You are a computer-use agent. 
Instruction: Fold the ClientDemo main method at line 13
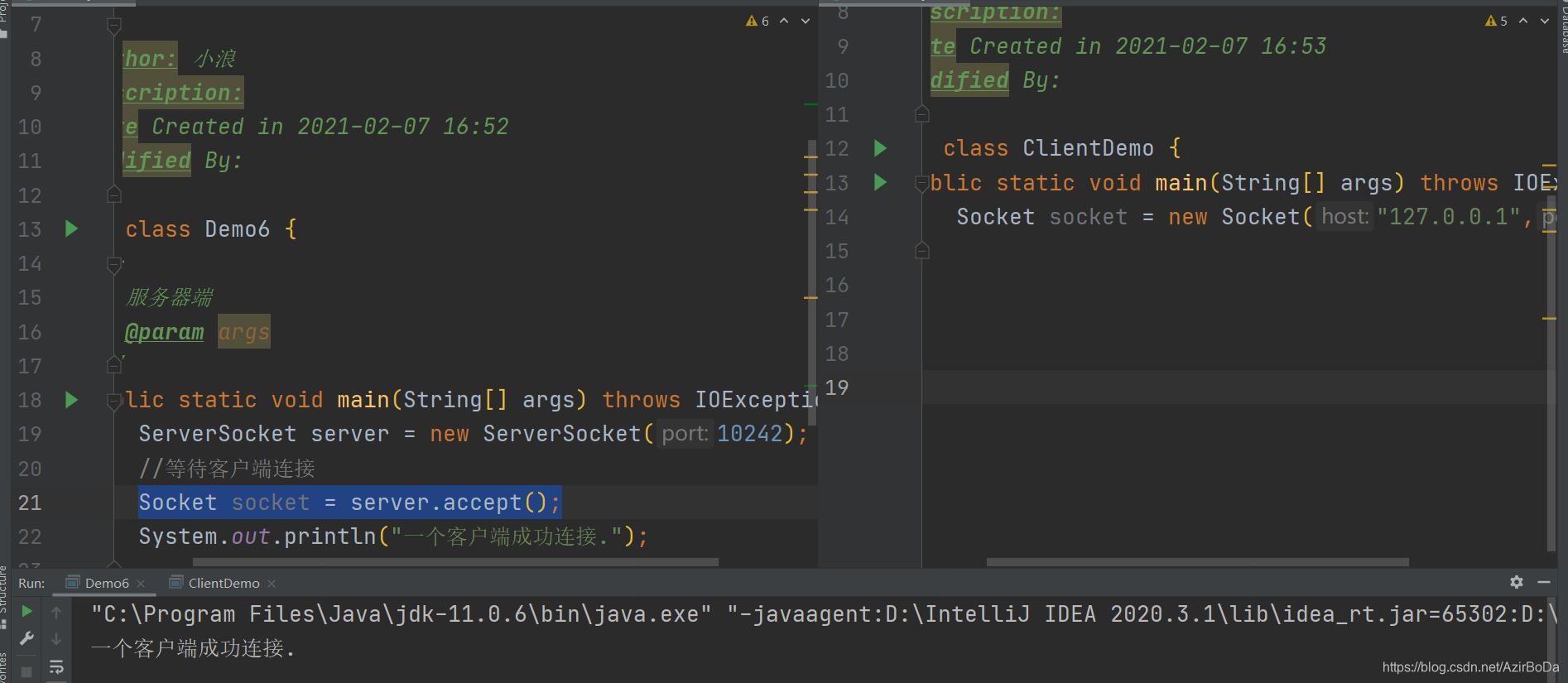[922, 184]
